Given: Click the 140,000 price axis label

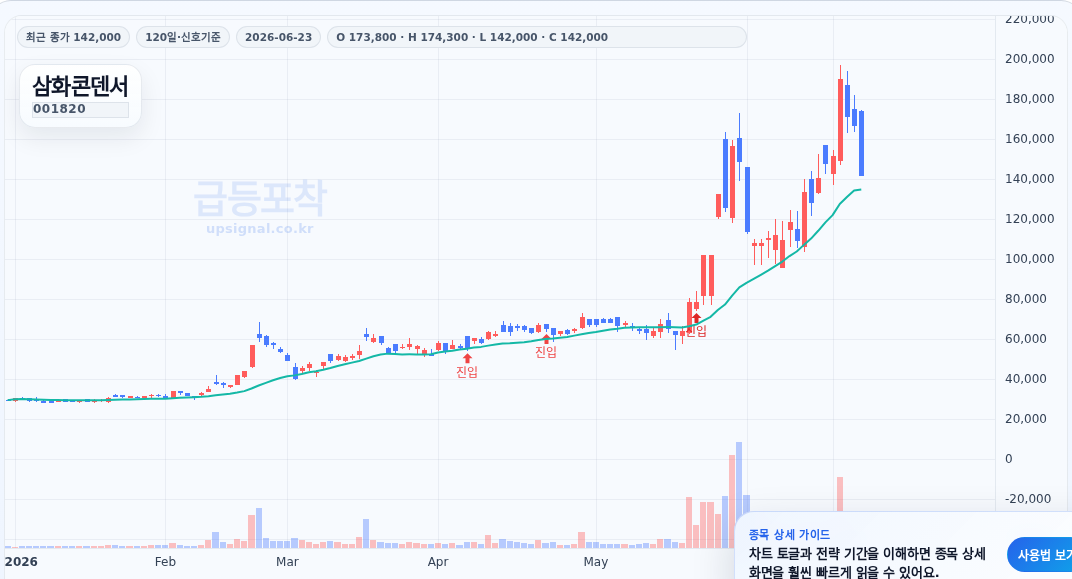Looking at the screenshot, I should (x=1029, y=178).
